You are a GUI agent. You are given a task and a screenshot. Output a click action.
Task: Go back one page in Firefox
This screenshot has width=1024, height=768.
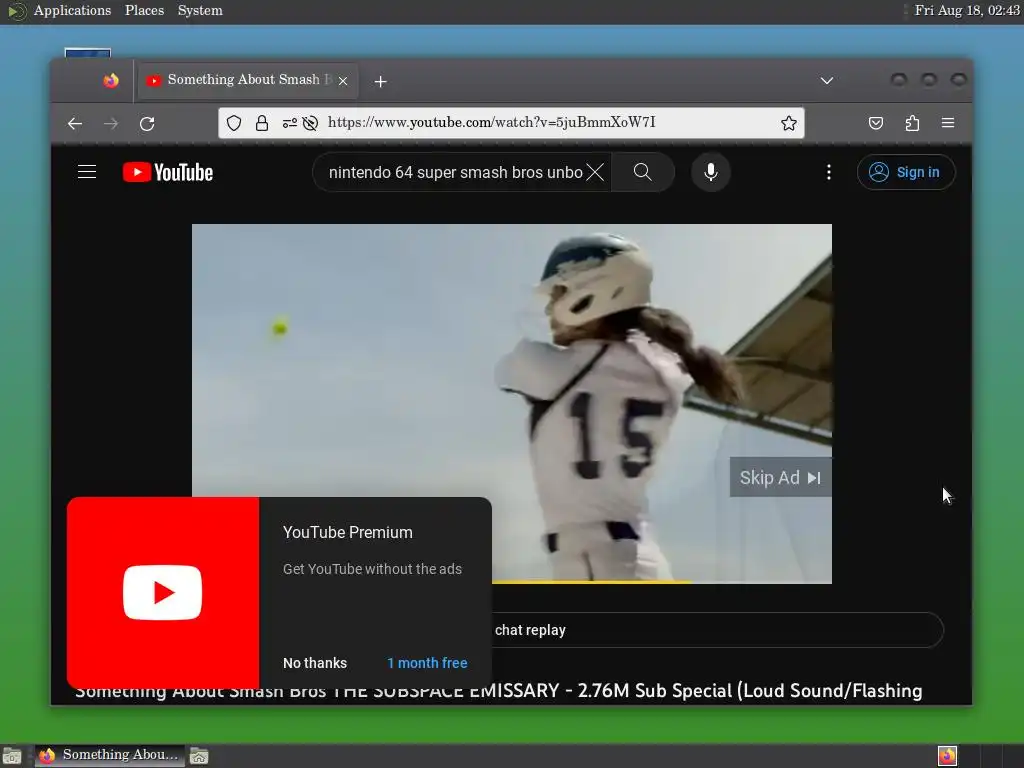tap(75, 123)
